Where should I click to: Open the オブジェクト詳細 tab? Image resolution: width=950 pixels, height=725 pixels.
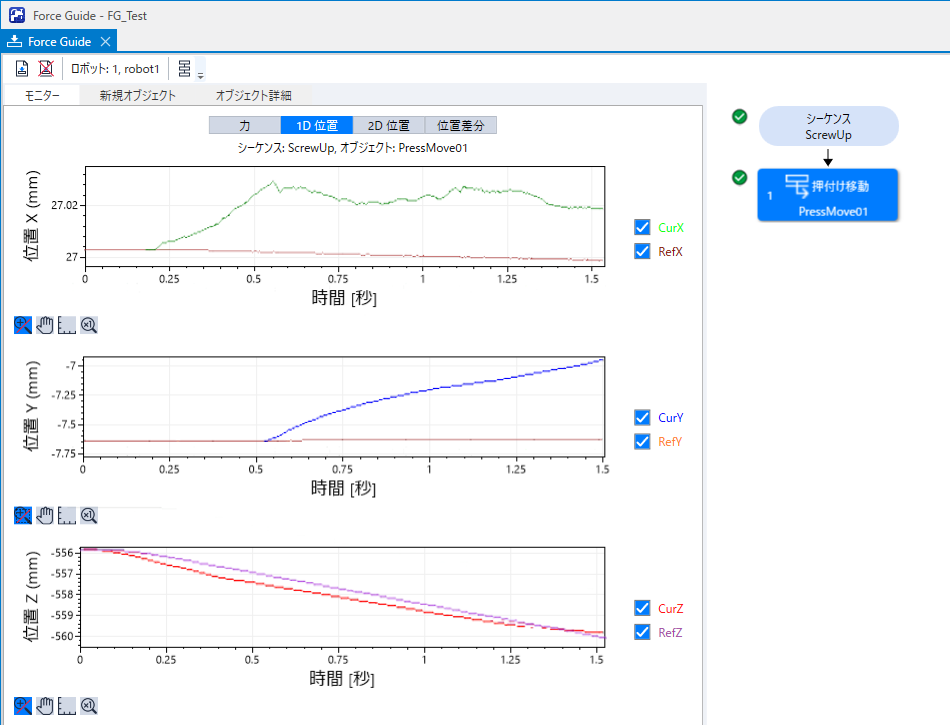[253, 96]
